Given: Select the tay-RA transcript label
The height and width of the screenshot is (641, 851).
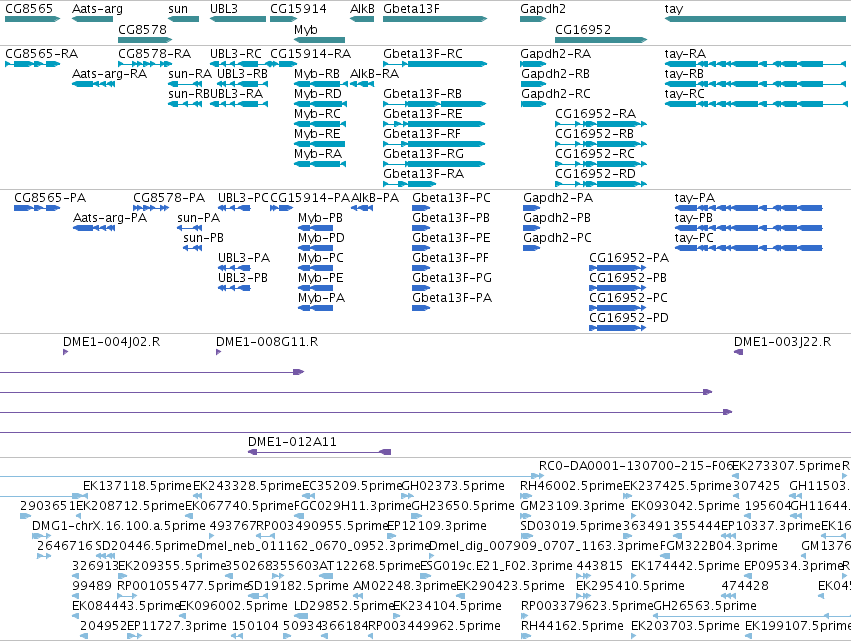Looking at the screenshot, I should pyautogui.click(x=685, y=54).
